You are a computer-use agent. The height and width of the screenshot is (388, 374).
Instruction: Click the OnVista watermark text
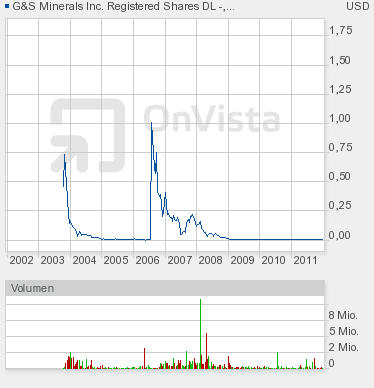tap(211, 118)
